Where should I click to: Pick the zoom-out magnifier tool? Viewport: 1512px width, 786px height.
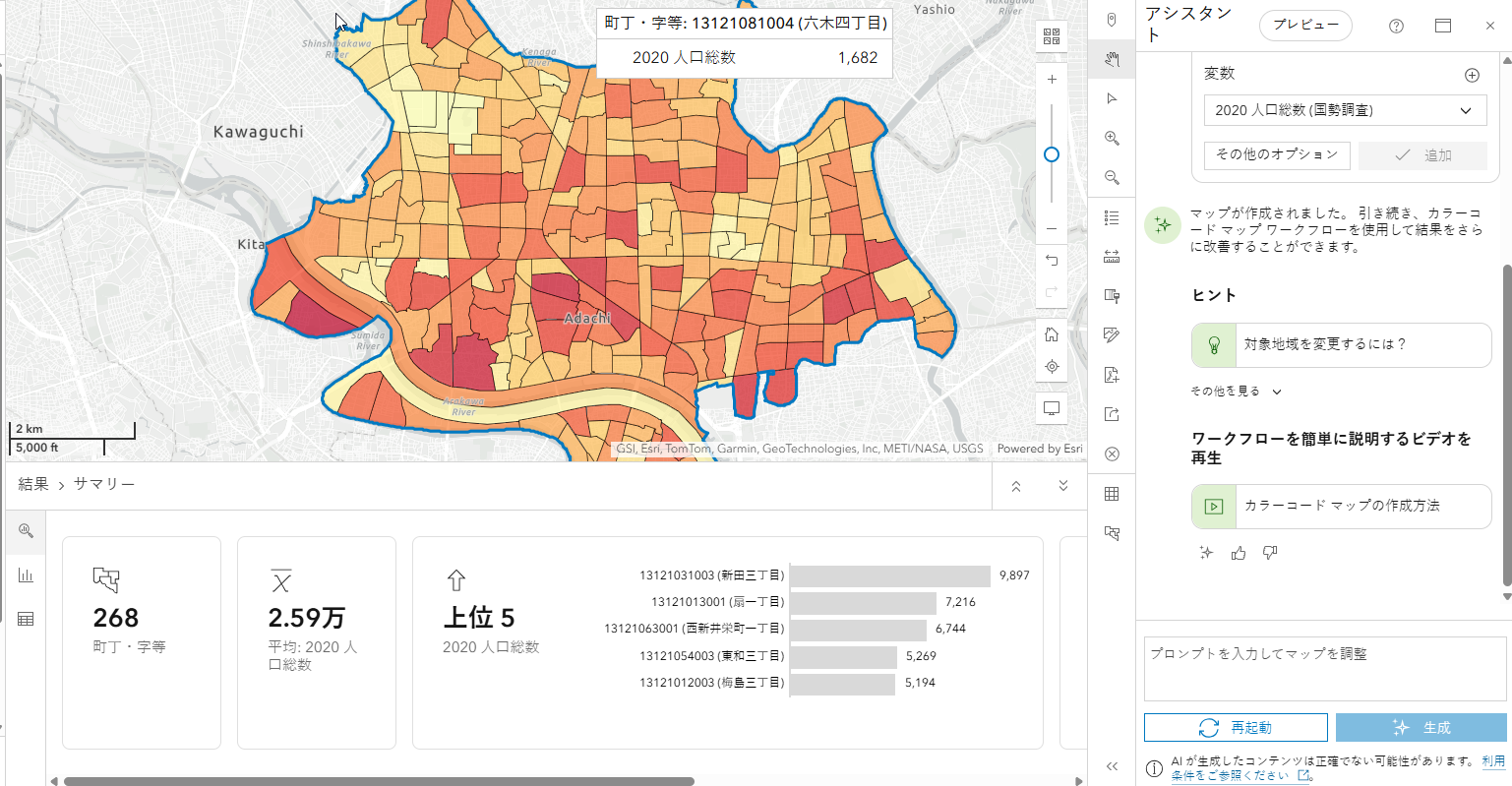coord(1112,178)
